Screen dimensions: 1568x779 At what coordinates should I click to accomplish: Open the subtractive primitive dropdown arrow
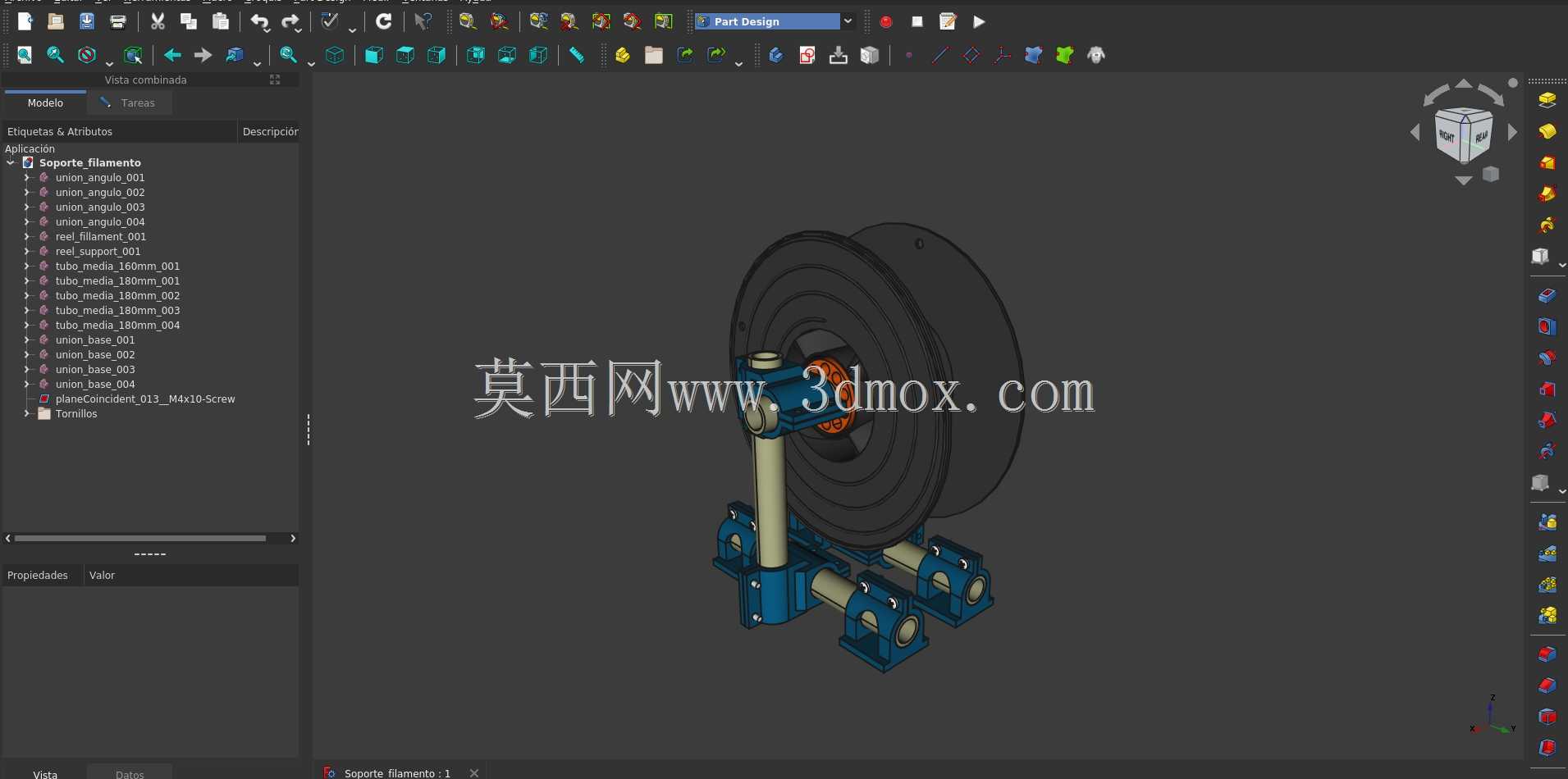click(x=1562, y=491)
